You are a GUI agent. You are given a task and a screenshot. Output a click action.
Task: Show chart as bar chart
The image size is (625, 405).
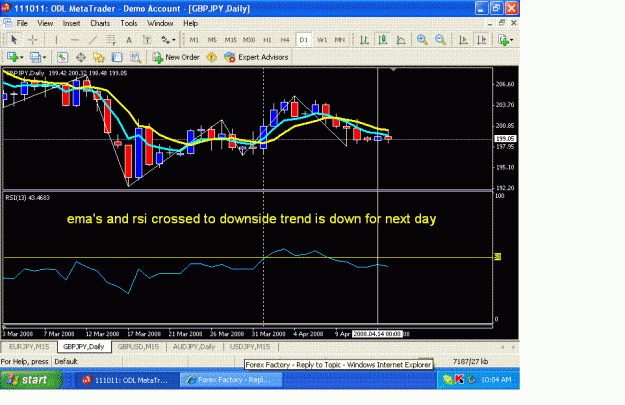pos(364,39)
